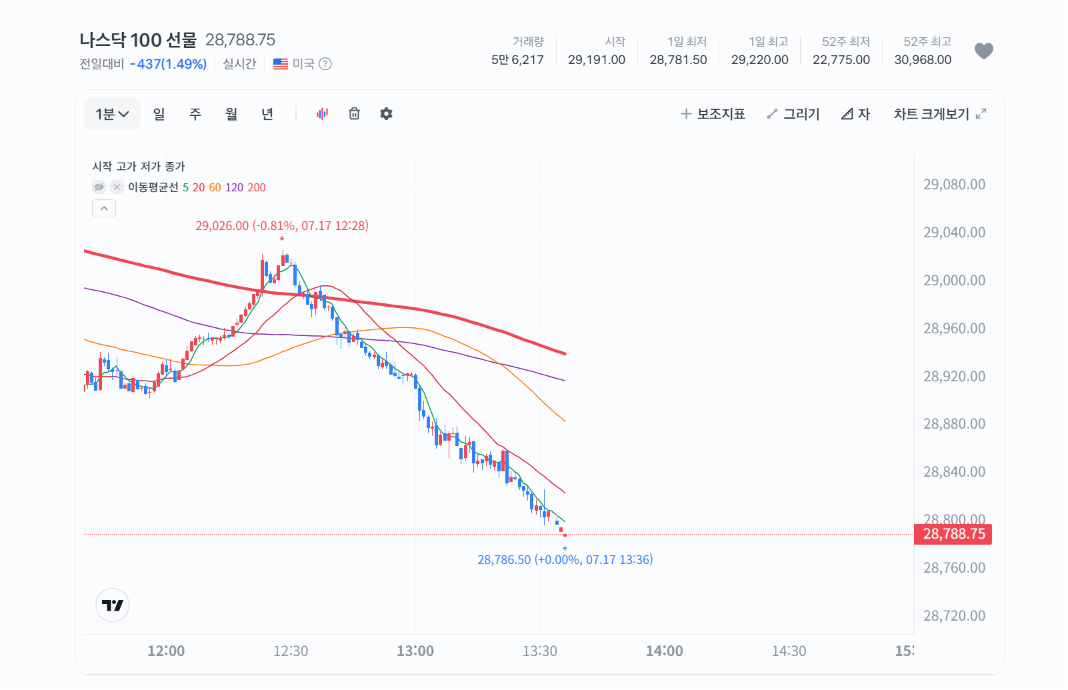
Task: Click current price label 28,788.75 on axis
Action: pyautogui.click(x=953, y=534)
